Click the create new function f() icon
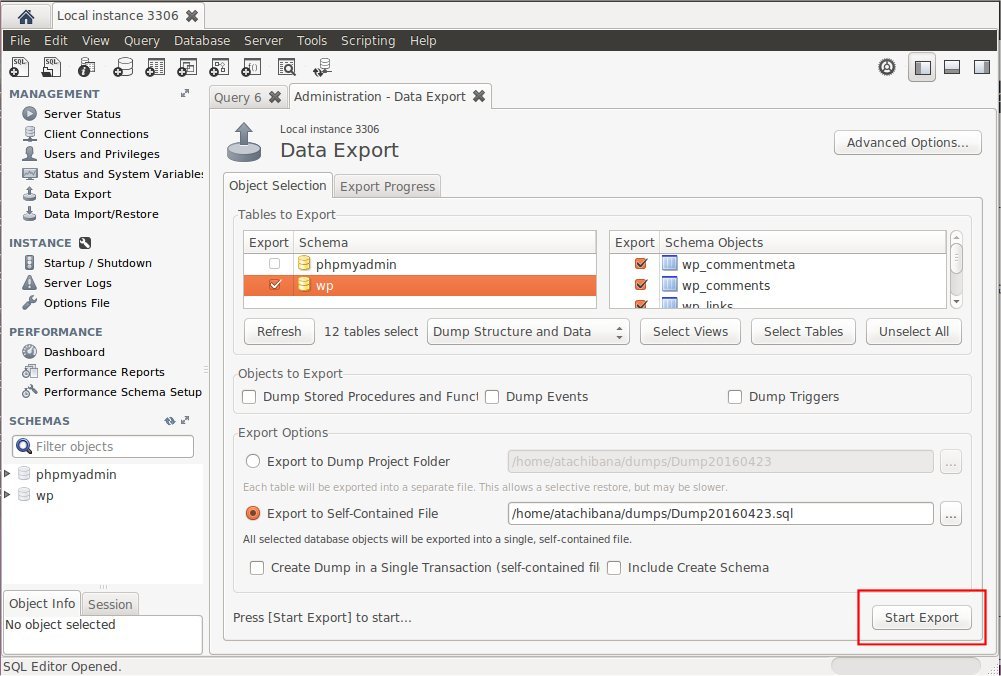Screen dimensions: 1001x676 click(x=251, y=66)
